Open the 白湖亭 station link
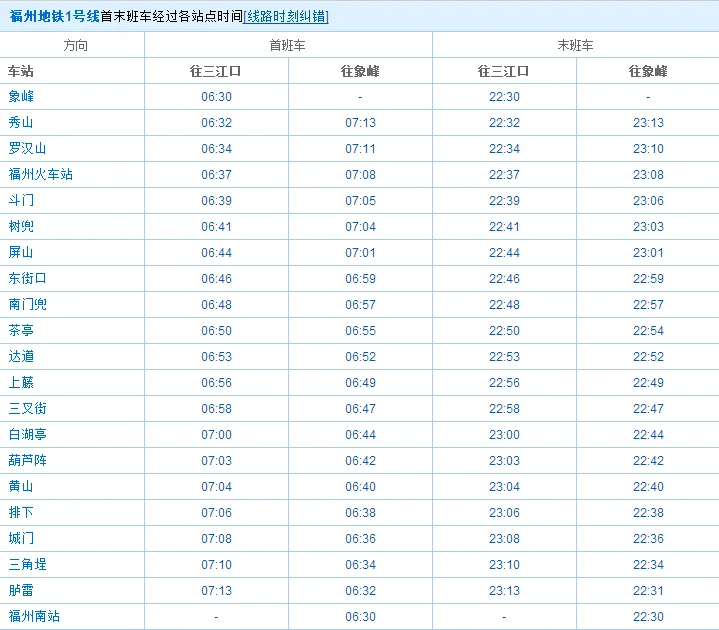This screenshot has width=719, height=630. click(27, 435)
